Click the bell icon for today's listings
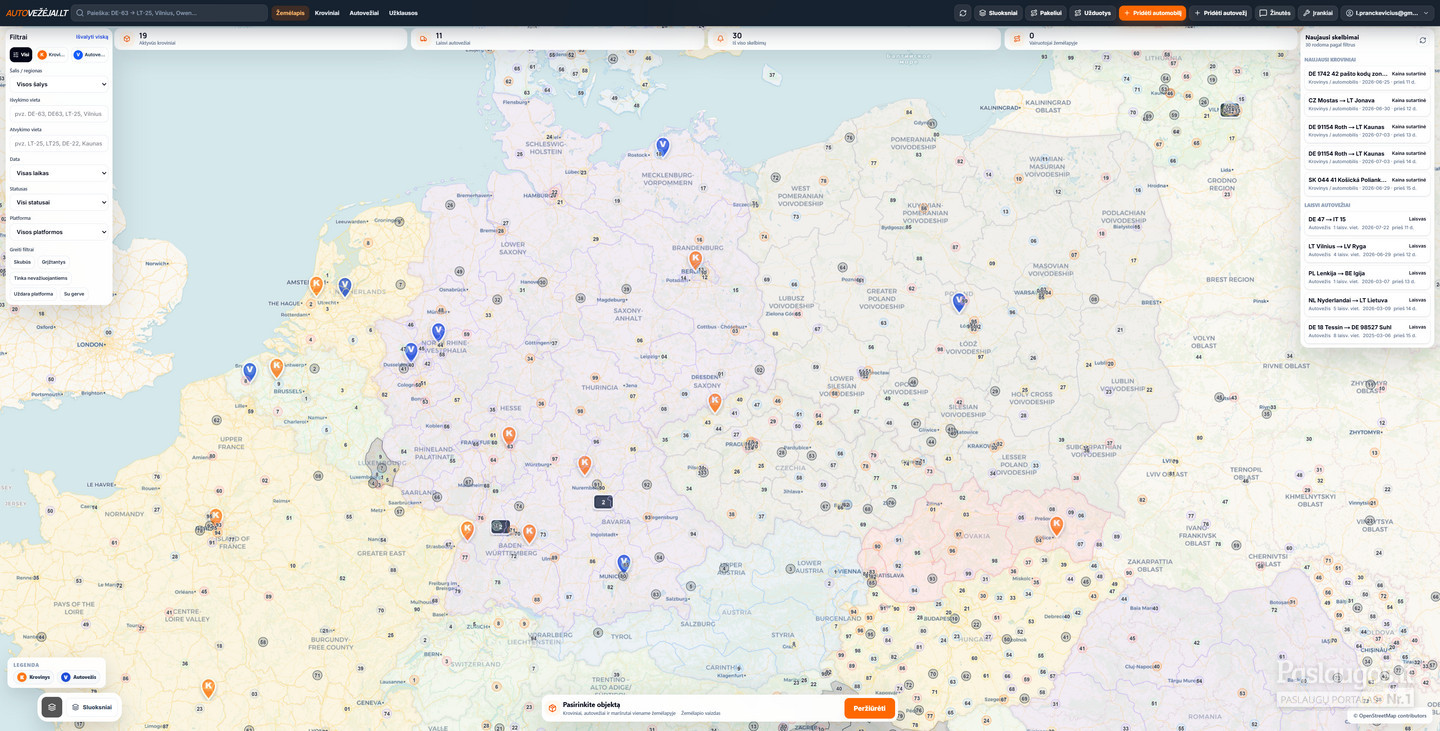The width and height of the screenshot is (1440, 731). [720, 38]
